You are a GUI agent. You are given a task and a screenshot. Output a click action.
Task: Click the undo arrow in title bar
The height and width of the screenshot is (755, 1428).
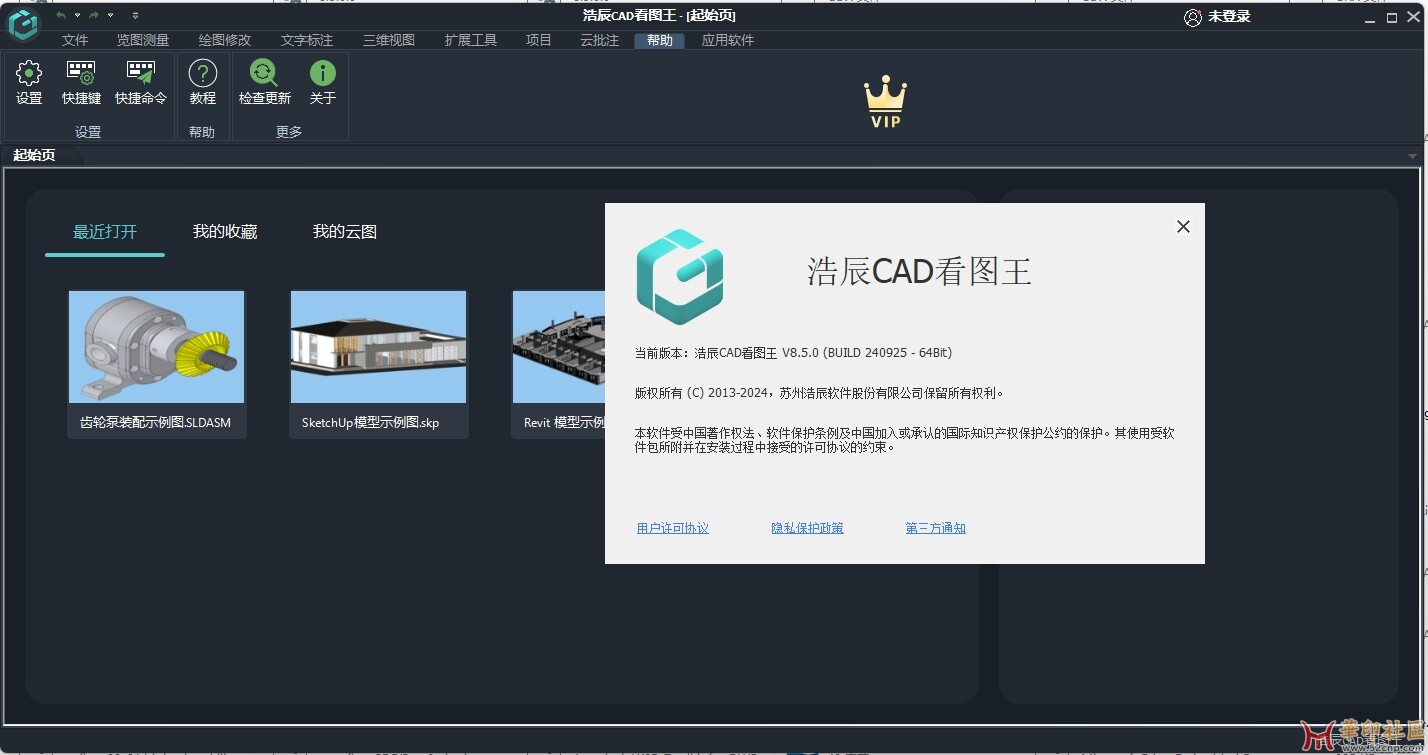(62, 15)
